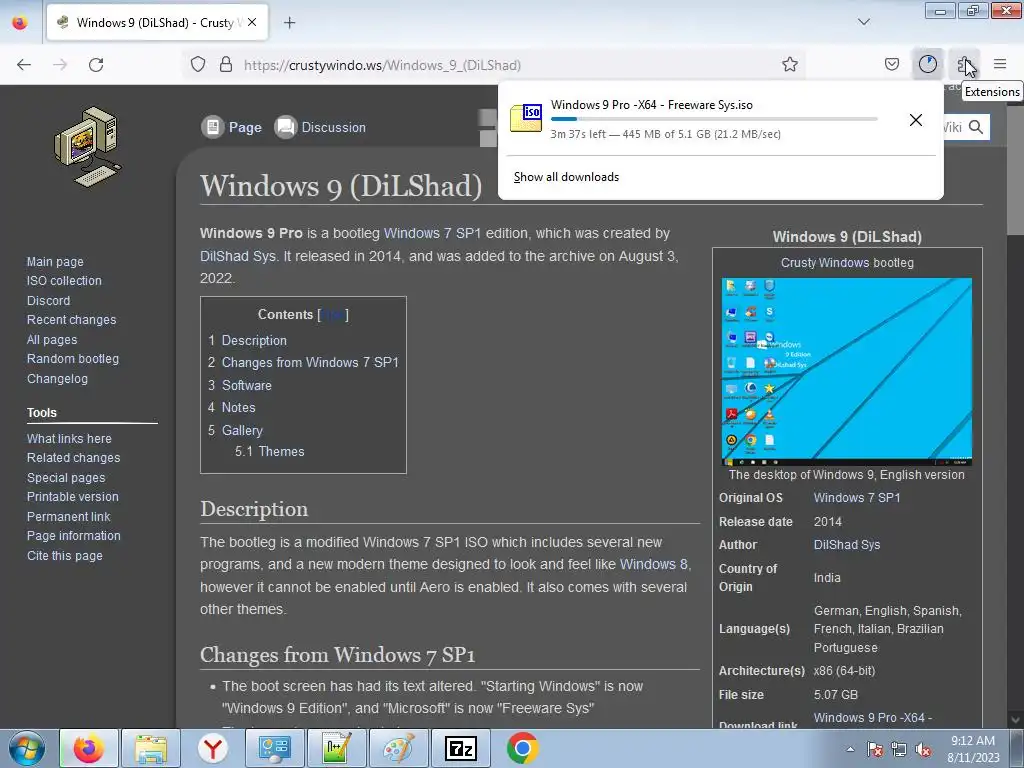Click the browser Forward arrow
The height and width of the screenshot is (768, 1024).
point(60,65)
